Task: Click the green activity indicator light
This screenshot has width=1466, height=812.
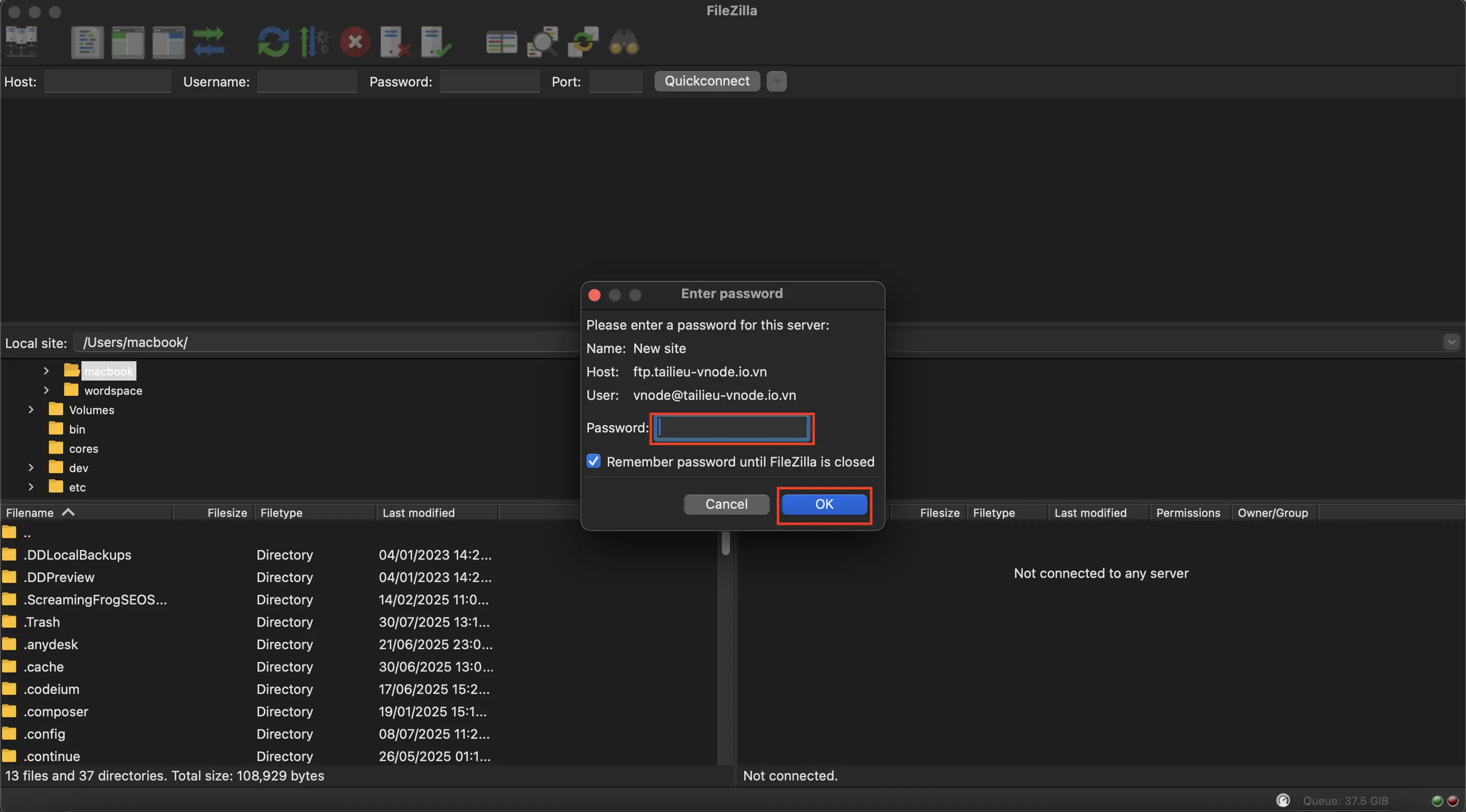Action: [1437, 801]
